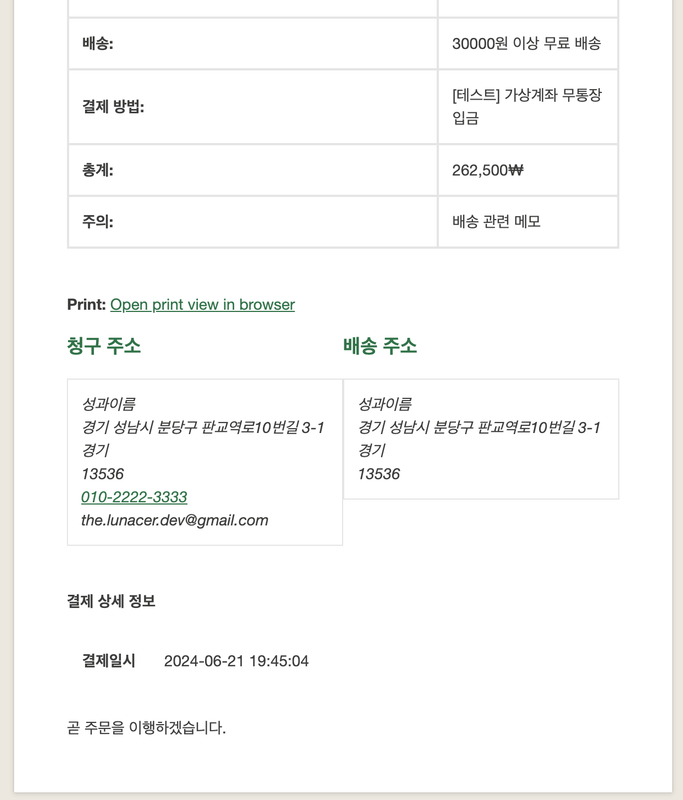Viewport: 683px width, 800px height.
Task: Click the 30000원 이상 무료 배송 cell
Action: point(526,43)
